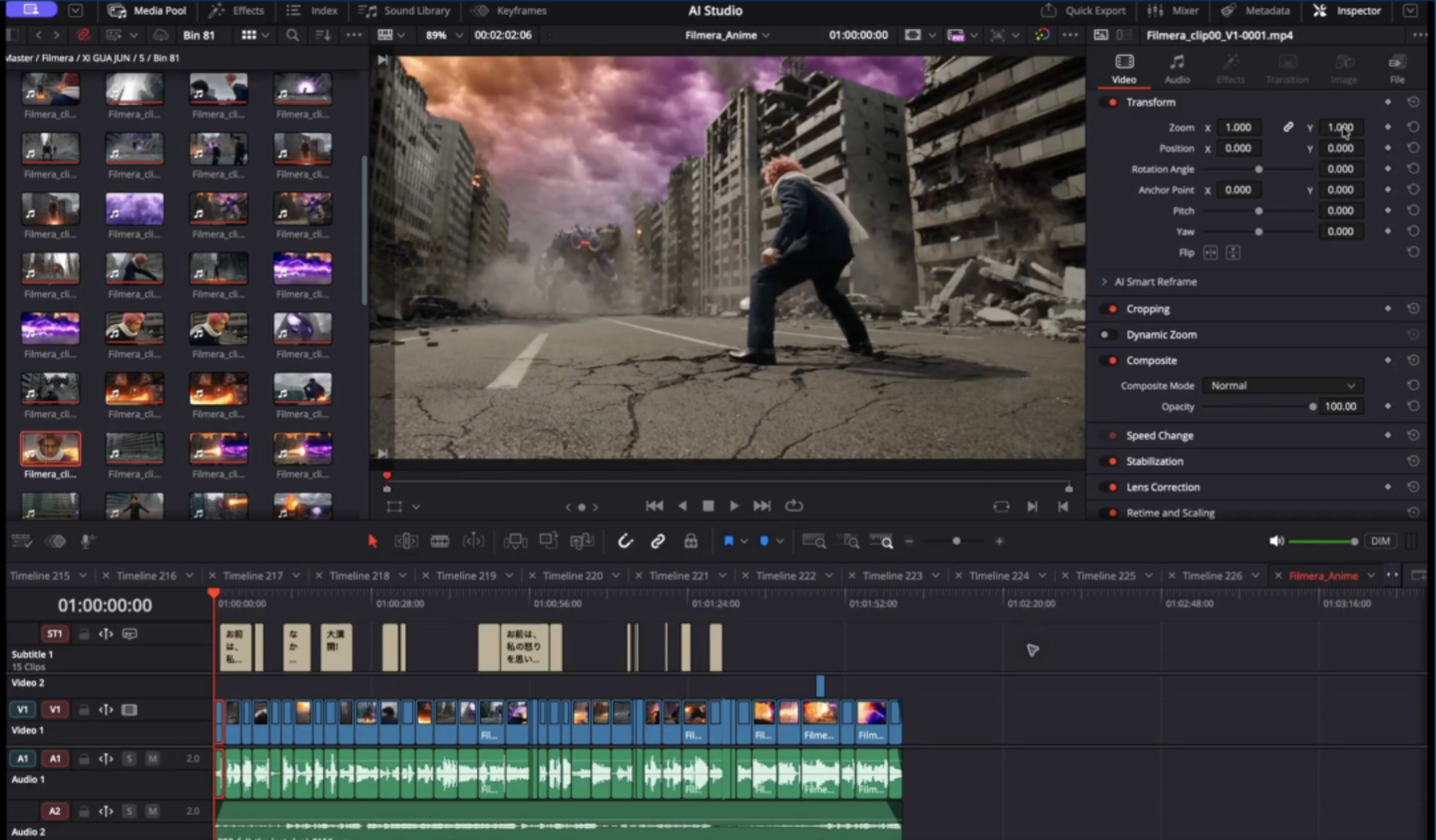Select the Filmera_Anime timeline tab
The height and width of the screenshot is (840, 1436).
click(1323, 576)
